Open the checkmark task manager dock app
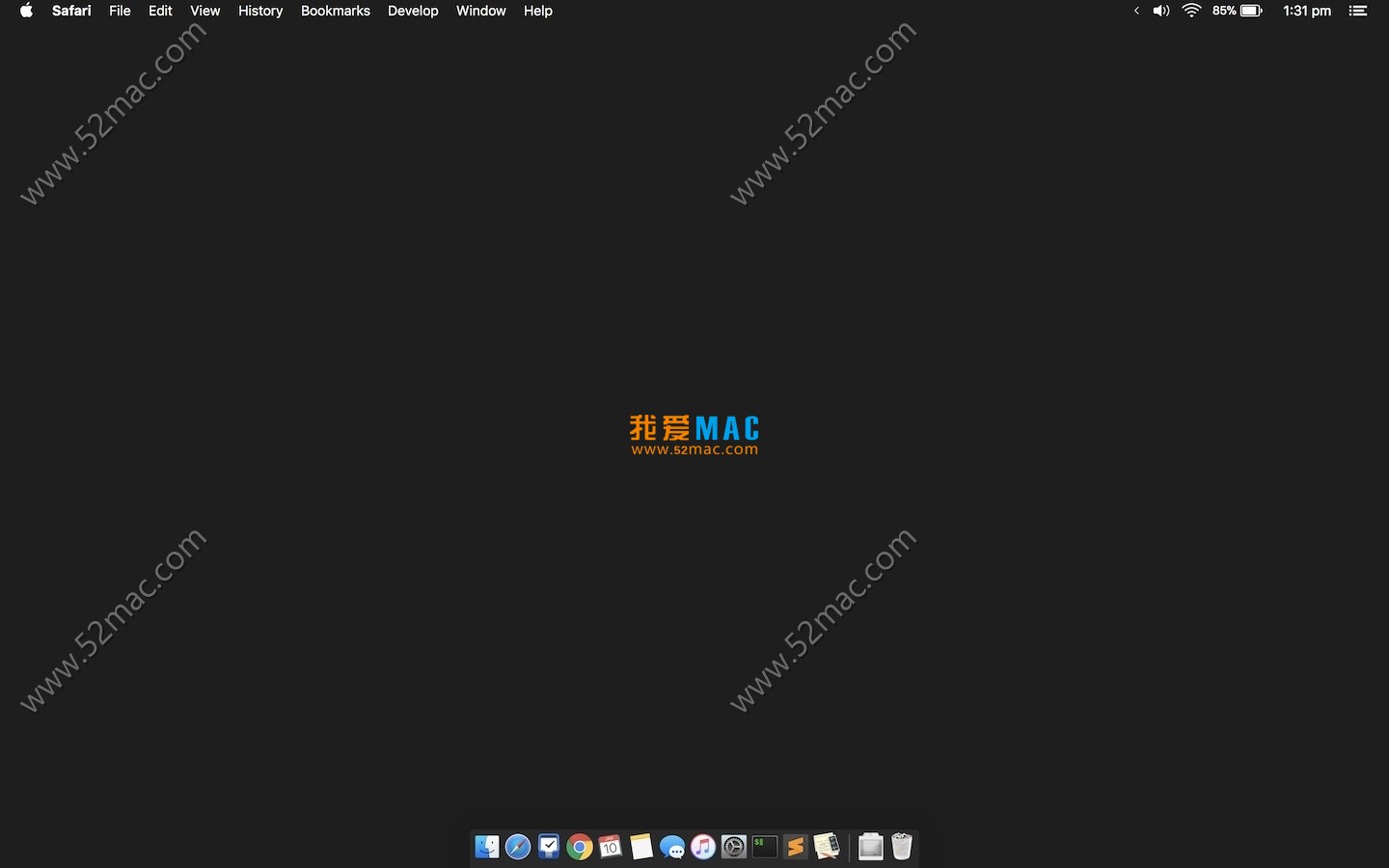The width and height of the screenshot is (1389, 868). (x=549, y=847)
